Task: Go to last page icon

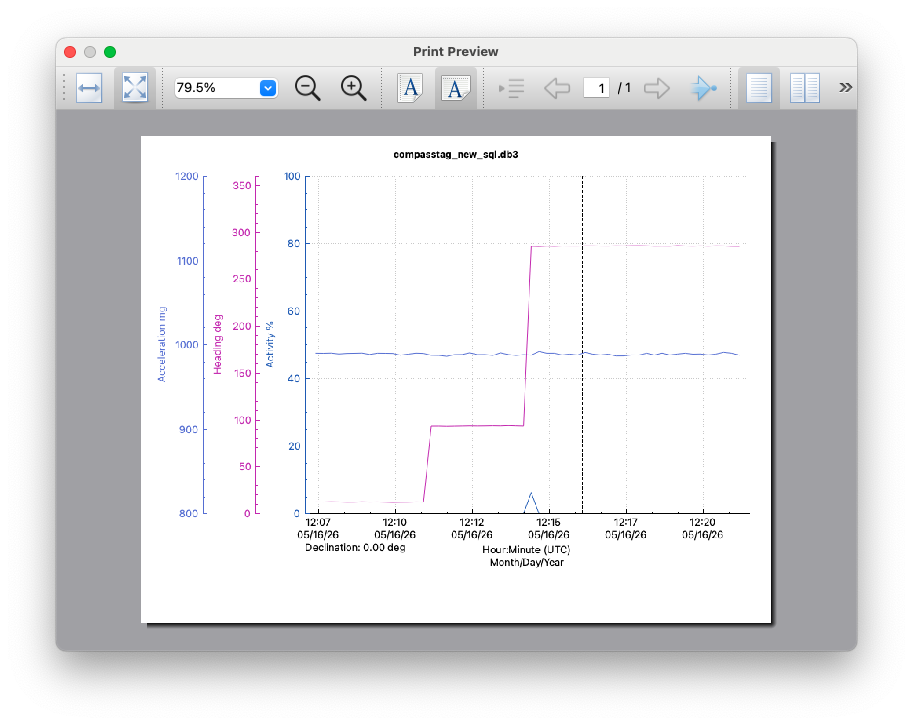Action: (x=703, y=88)
